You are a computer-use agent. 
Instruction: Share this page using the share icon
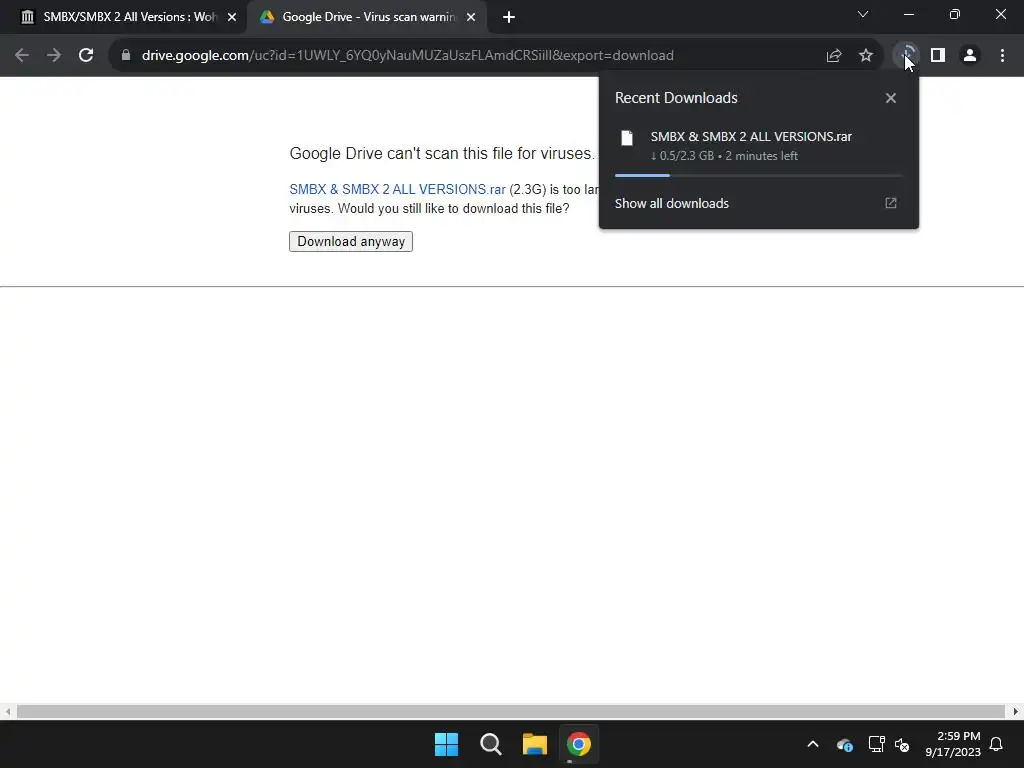coord(834,56)
